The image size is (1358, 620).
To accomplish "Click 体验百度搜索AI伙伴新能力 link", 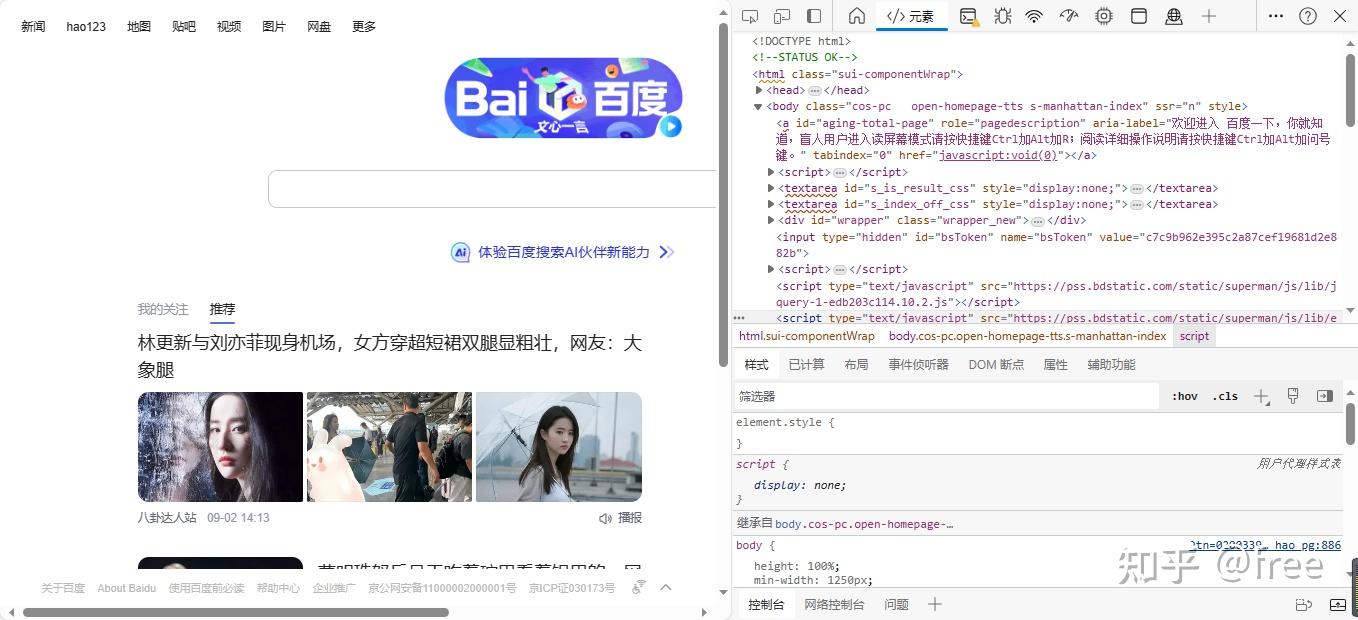I will click(x=563, y=252).
